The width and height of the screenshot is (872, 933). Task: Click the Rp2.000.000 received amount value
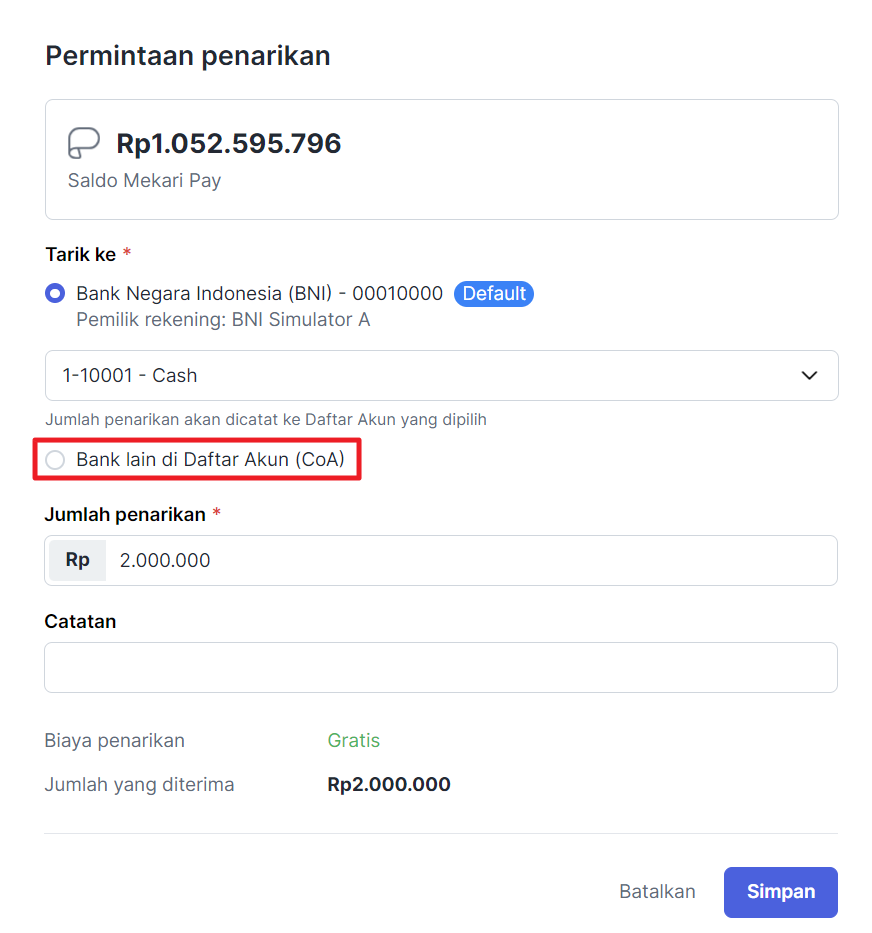click(389, 785)
